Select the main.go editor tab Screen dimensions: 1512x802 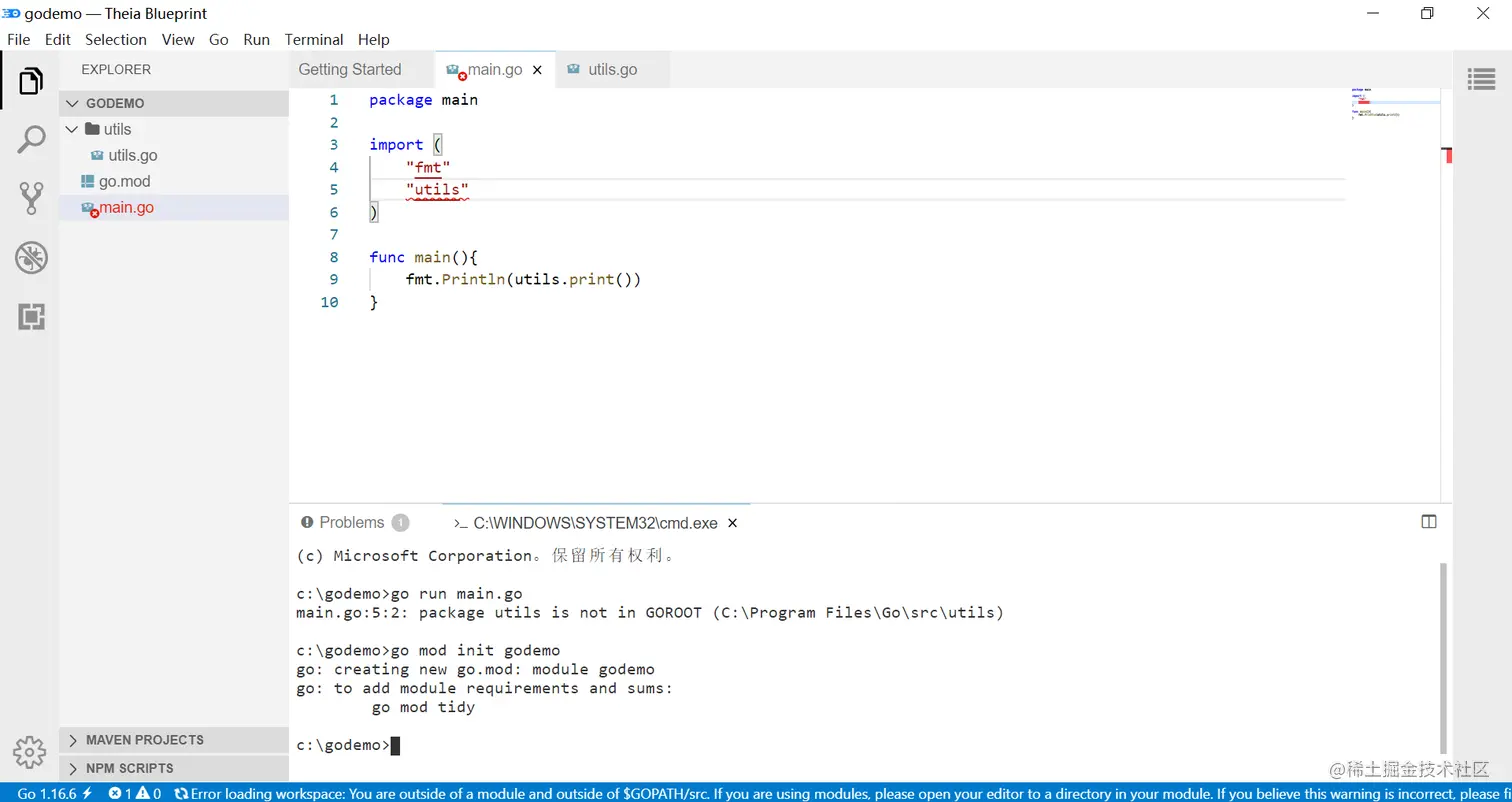pos(495,69)
